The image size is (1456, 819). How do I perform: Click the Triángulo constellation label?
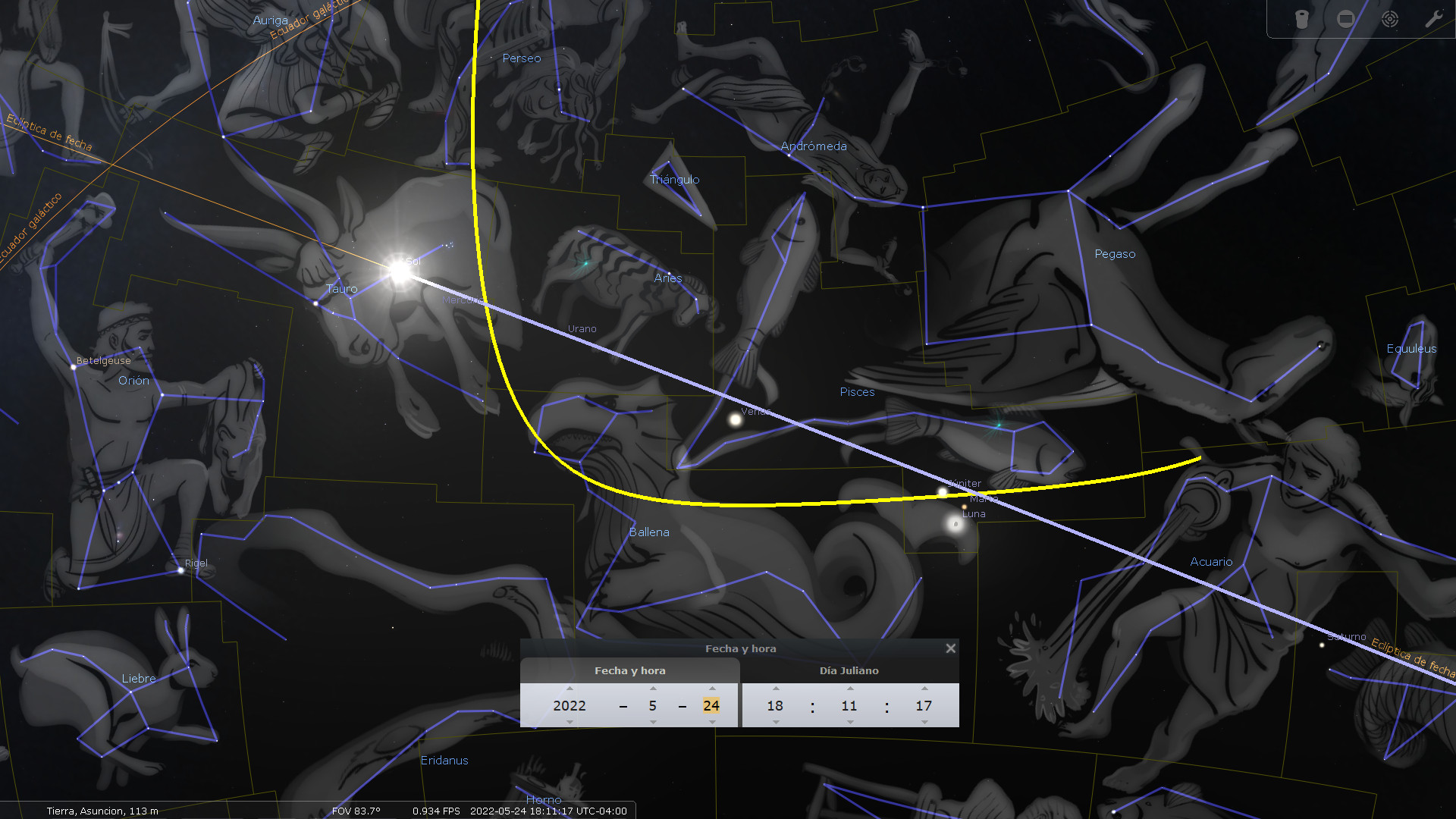pos(675,180)
